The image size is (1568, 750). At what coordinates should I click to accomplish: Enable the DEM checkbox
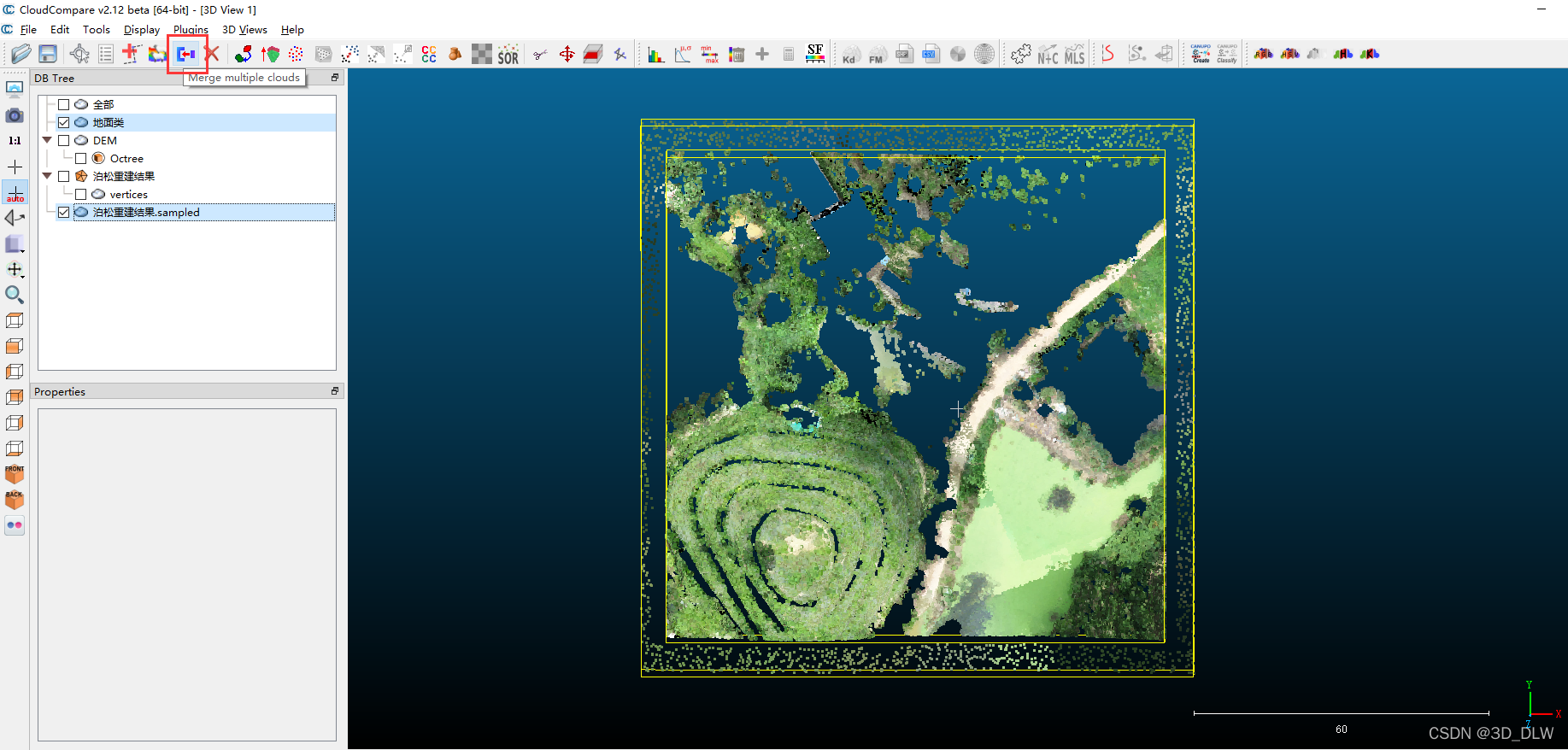point(64,140)
